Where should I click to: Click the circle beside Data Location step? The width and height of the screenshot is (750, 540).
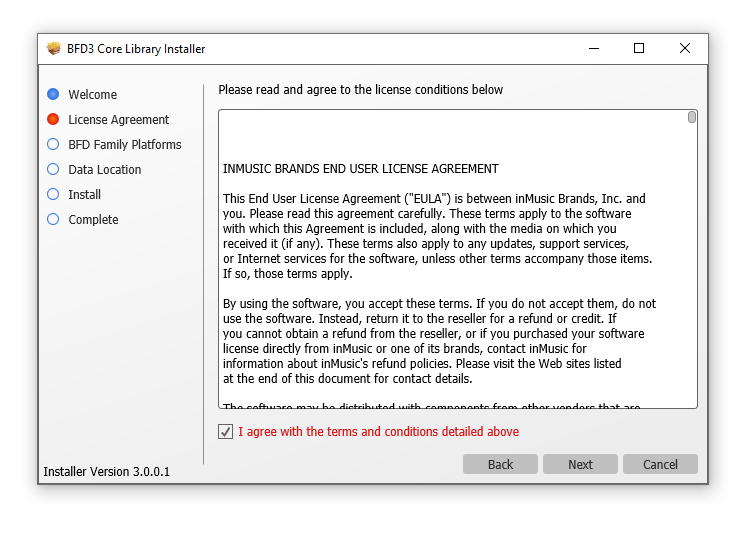(x=53, y=169)
